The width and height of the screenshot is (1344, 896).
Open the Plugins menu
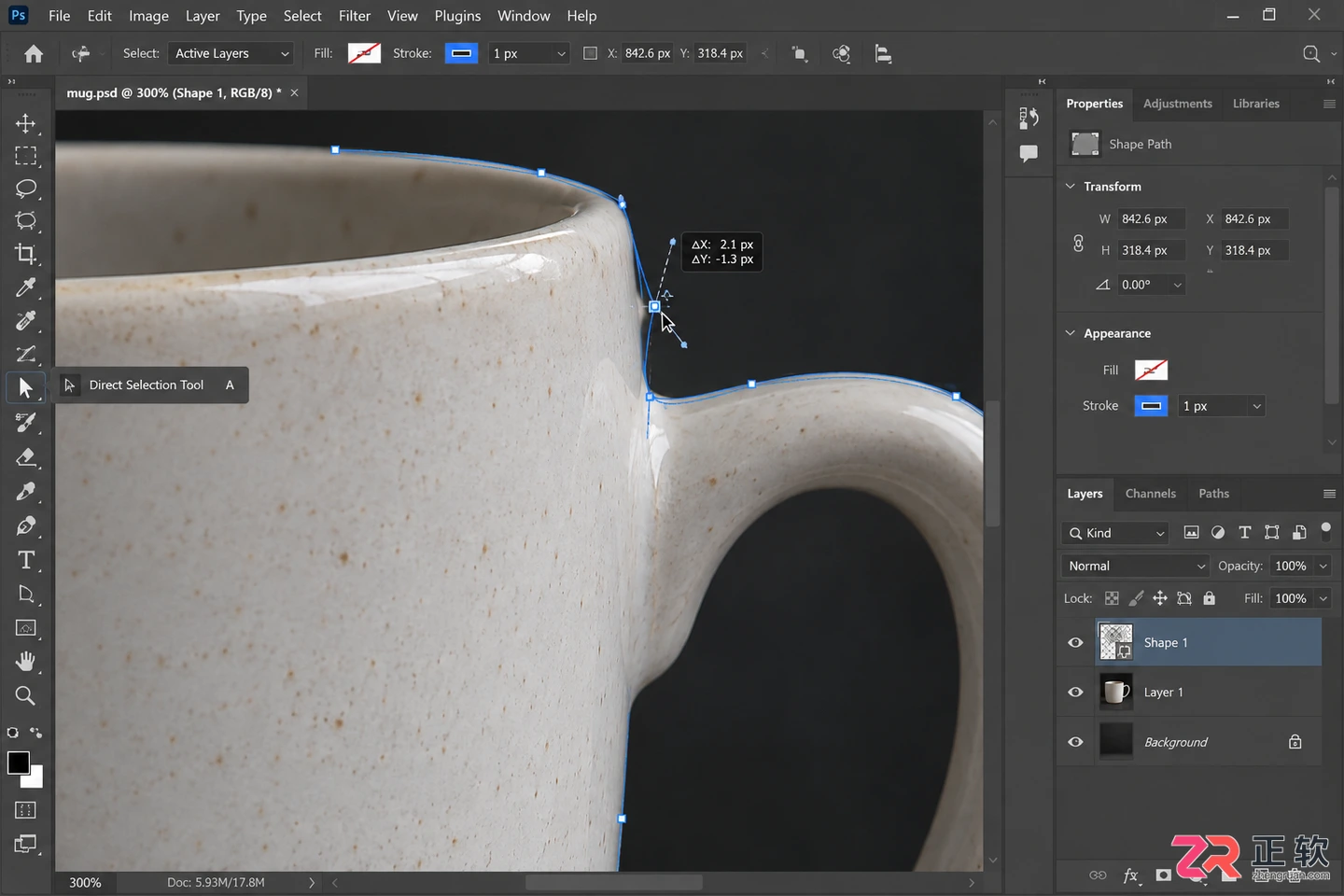coord(457,16)
